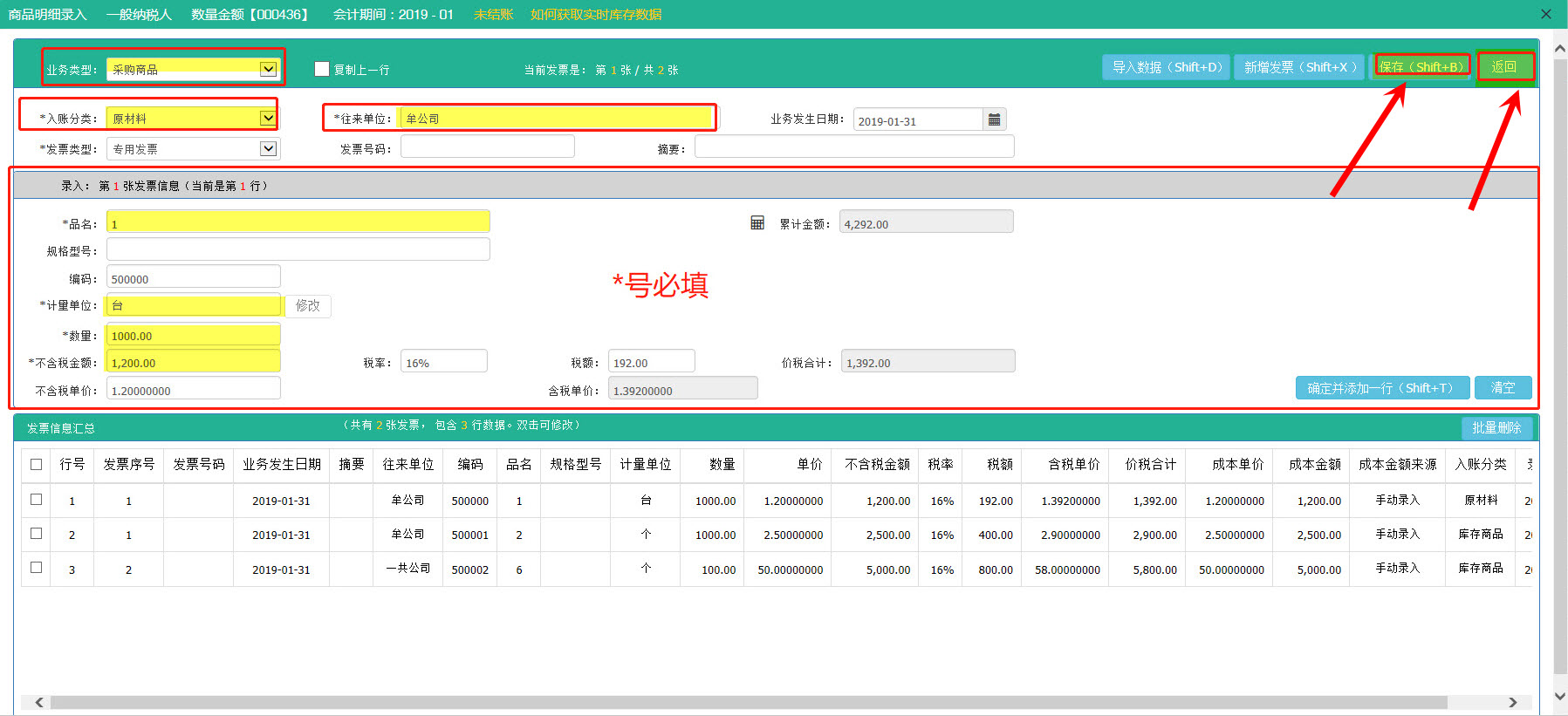Click the 未结账 status text in title bar
This screenshot has width=1568, height=716.
click(493, 14)
